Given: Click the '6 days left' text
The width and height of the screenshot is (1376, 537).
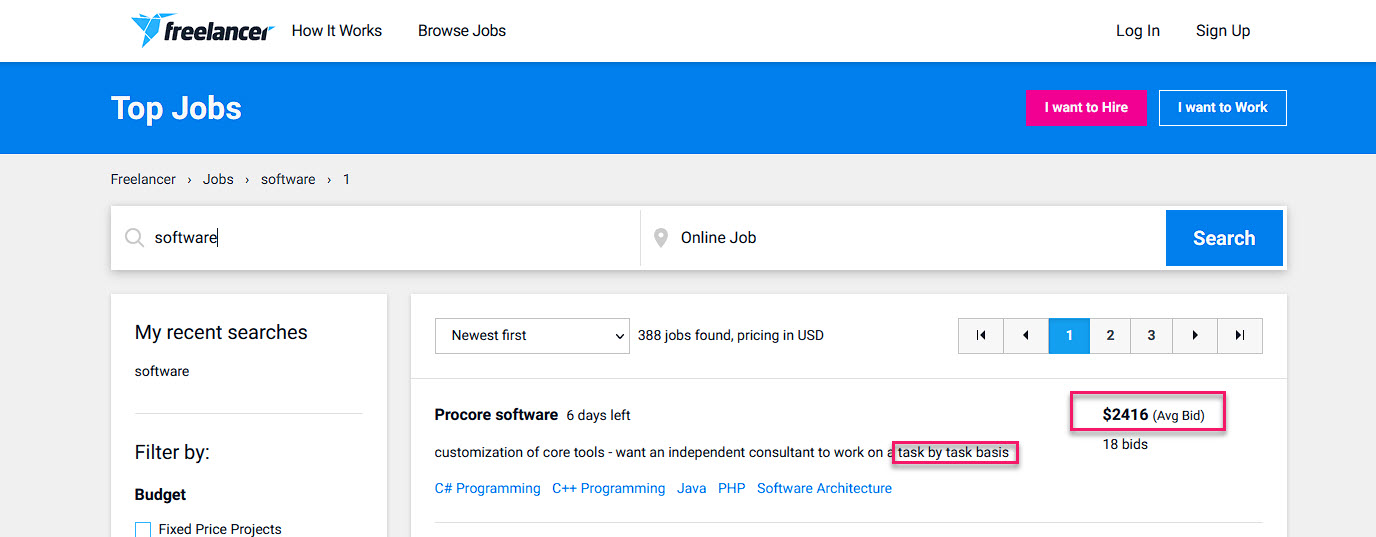Looking at the screenshot, I should pyautogui.click(x=598, y=415).
